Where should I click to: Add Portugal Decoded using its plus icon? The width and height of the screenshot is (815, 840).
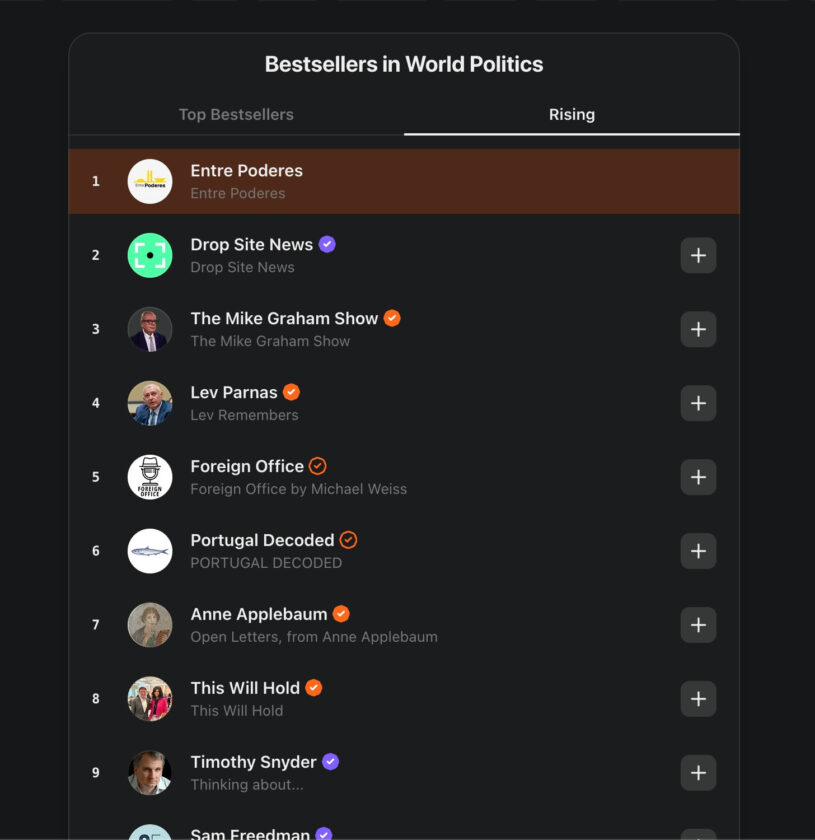pos(698,551)
